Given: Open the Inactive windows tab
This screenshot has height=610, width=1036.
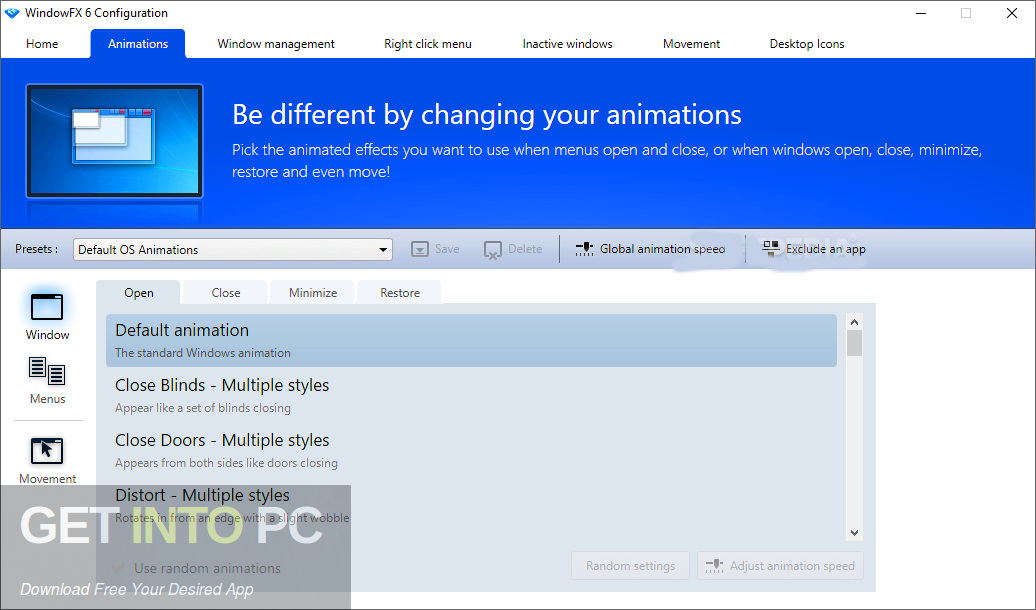Looking at the screenshot, I should (x=567, y=44).
